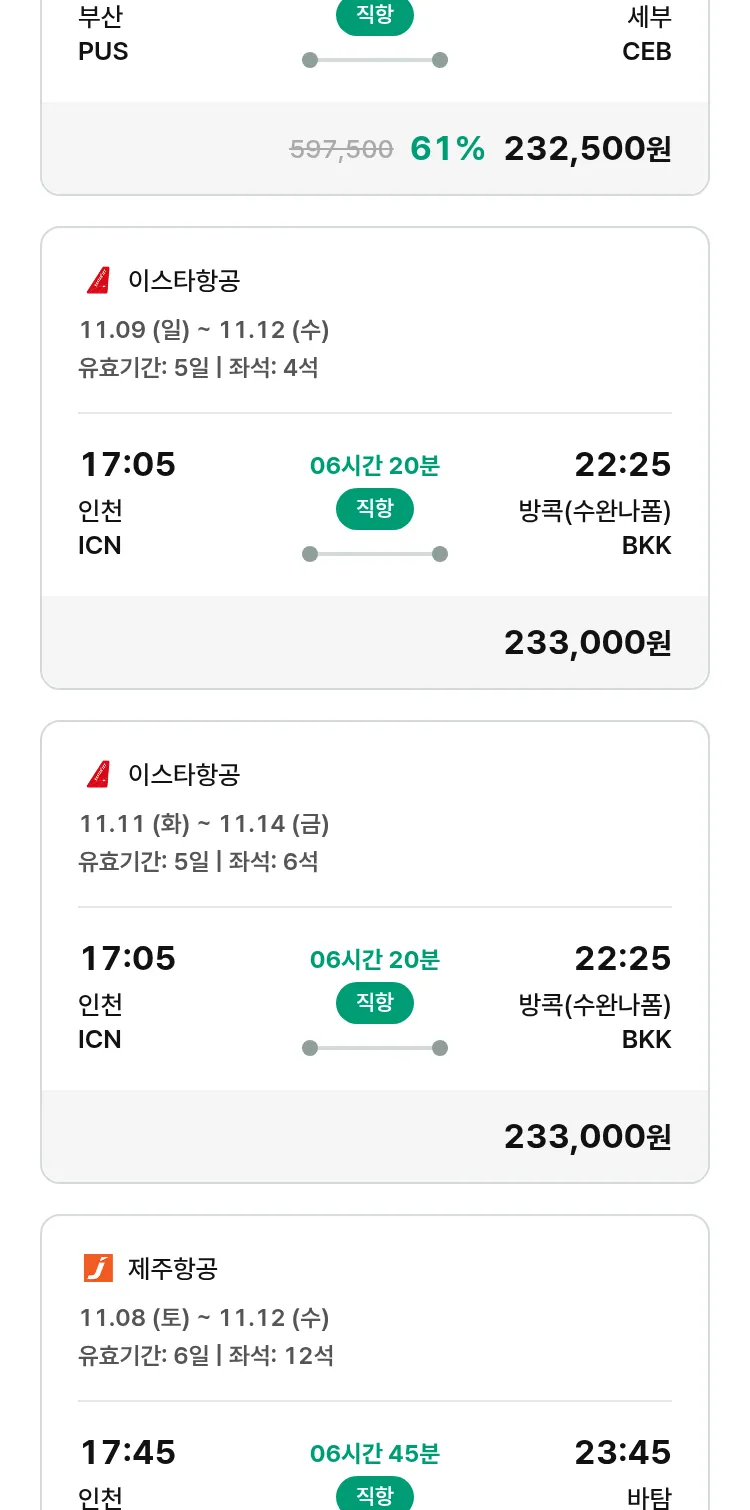Tap the 11.08 (토) ~ 11.12 (수) dates

pos(204,1318)
